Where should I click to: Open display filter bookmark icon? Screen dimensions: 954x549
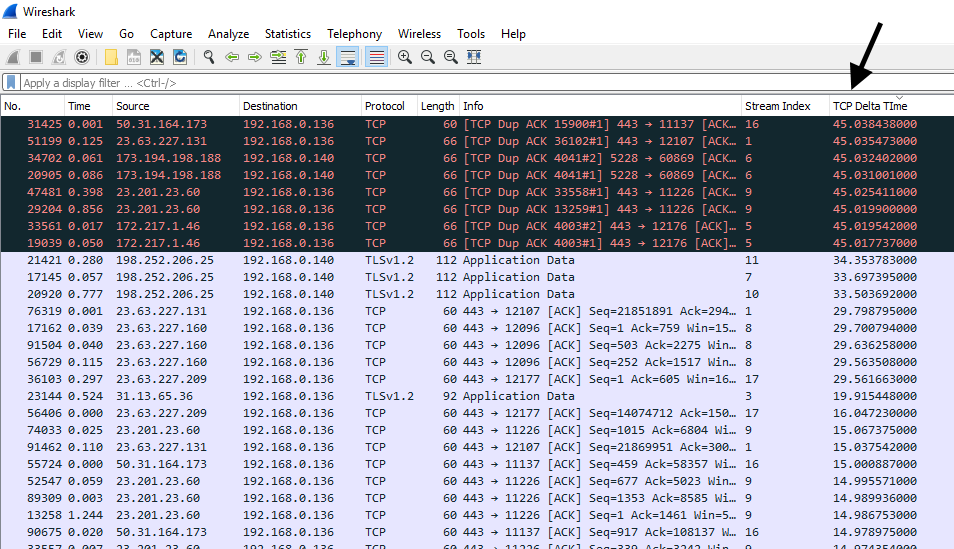pos(11,82)
